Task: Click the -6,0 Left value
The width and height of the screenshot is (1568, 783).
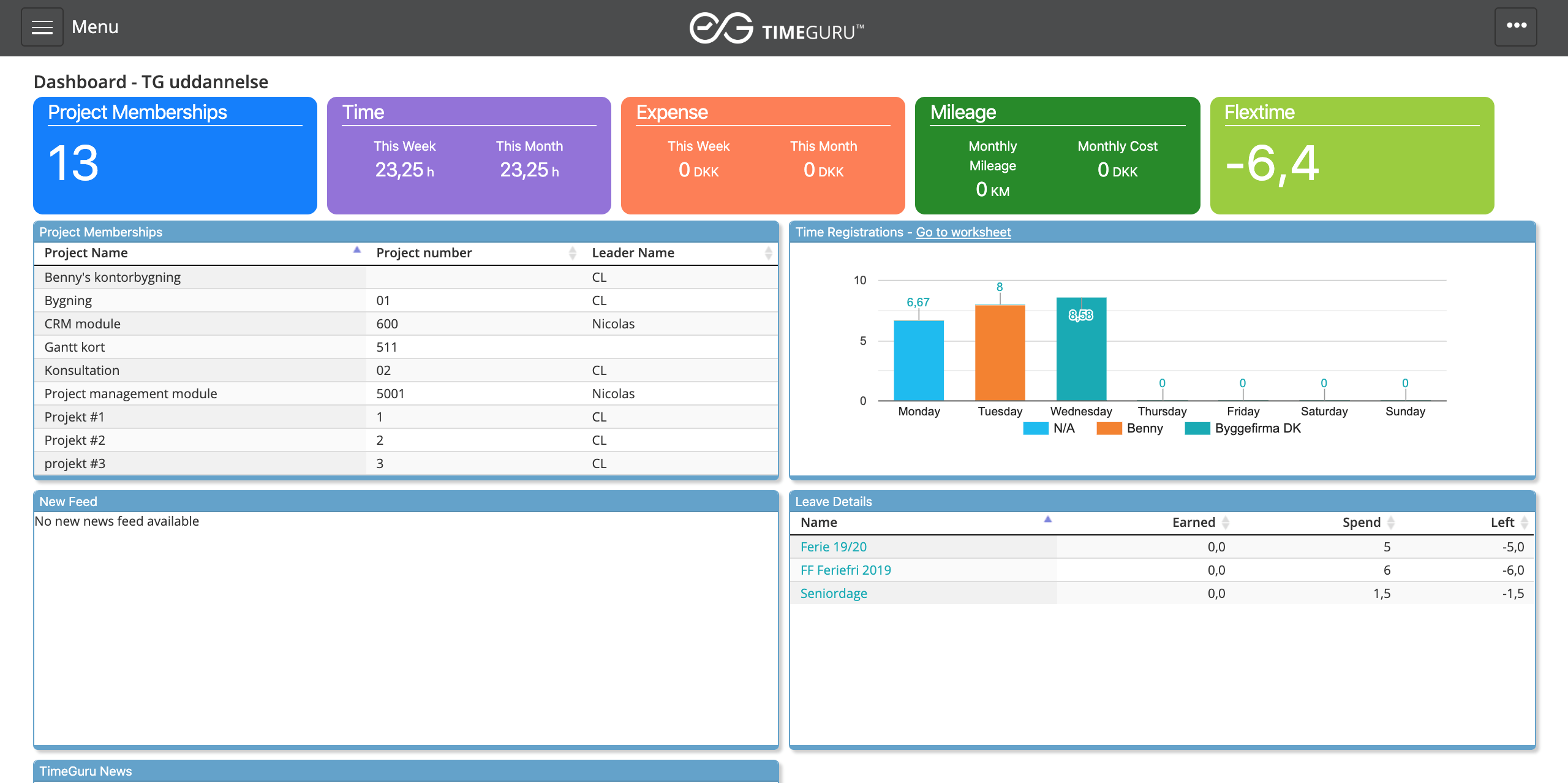Action: tap(1513, 570)
